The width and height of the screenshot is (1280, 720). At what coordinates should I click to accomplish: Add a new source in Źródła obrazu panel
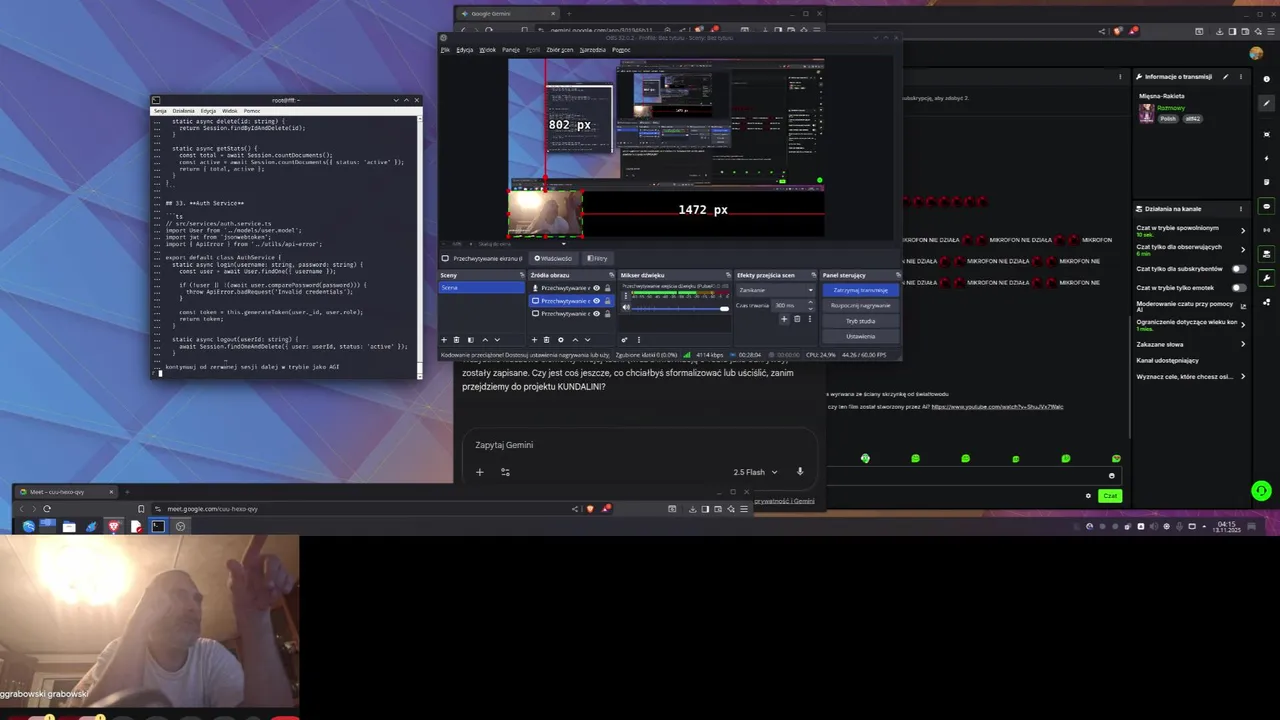click(534, 340)
